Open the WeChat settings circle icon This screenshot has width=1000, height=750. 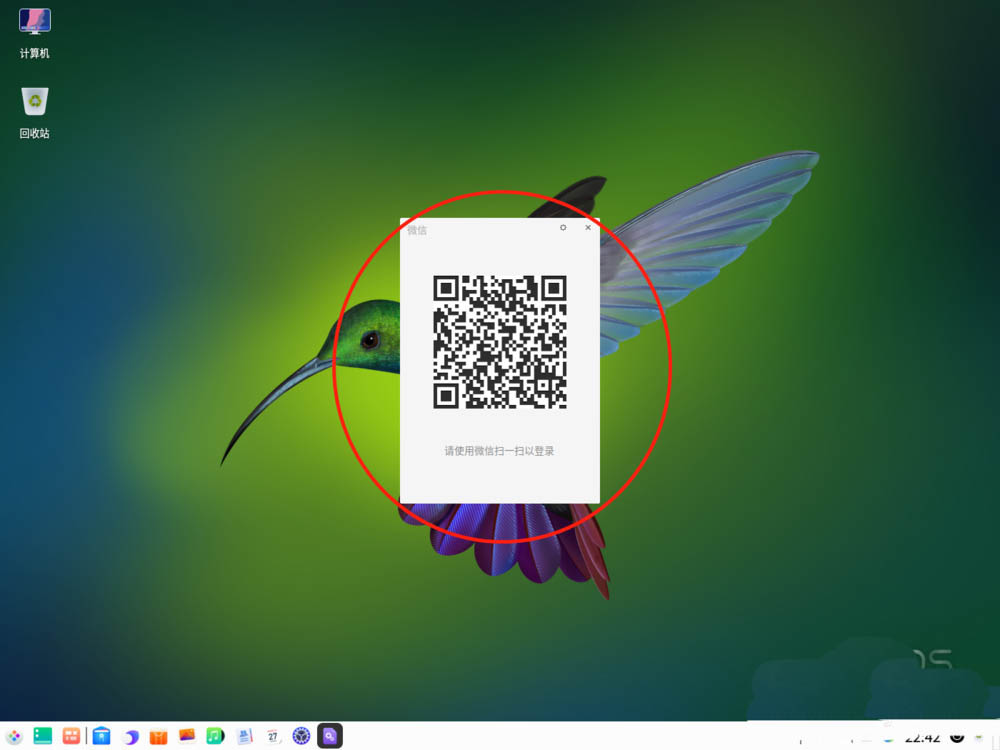coord(563,228)
